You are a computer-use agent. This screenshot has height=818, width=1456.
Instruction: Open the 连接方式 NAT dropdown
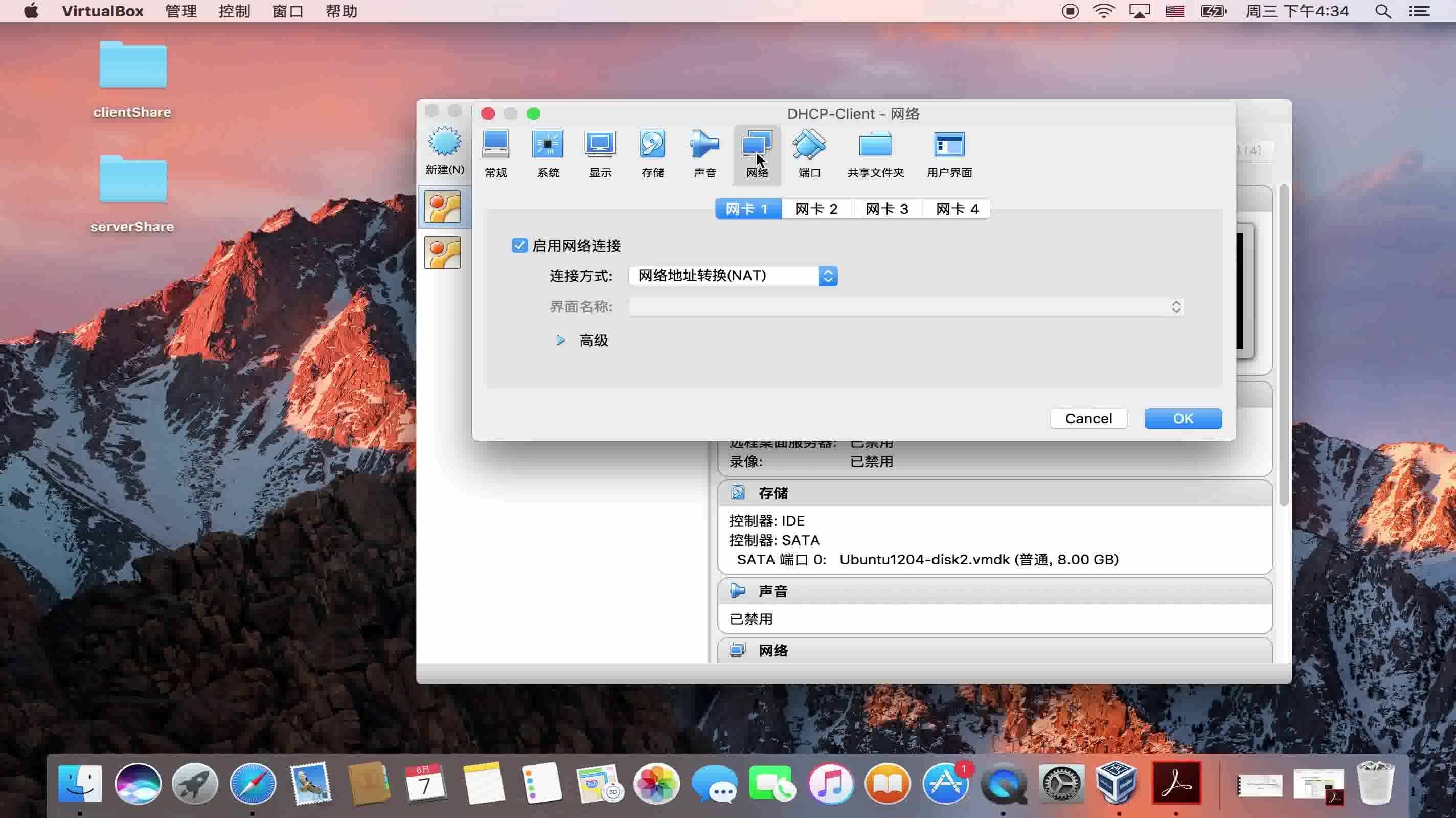tap(733, 276)
